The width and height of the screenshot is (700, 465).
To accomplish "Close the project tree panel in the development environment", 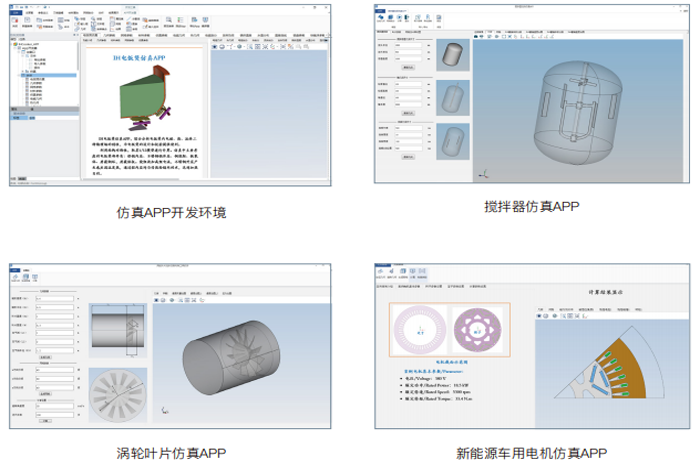I will 77,35.
